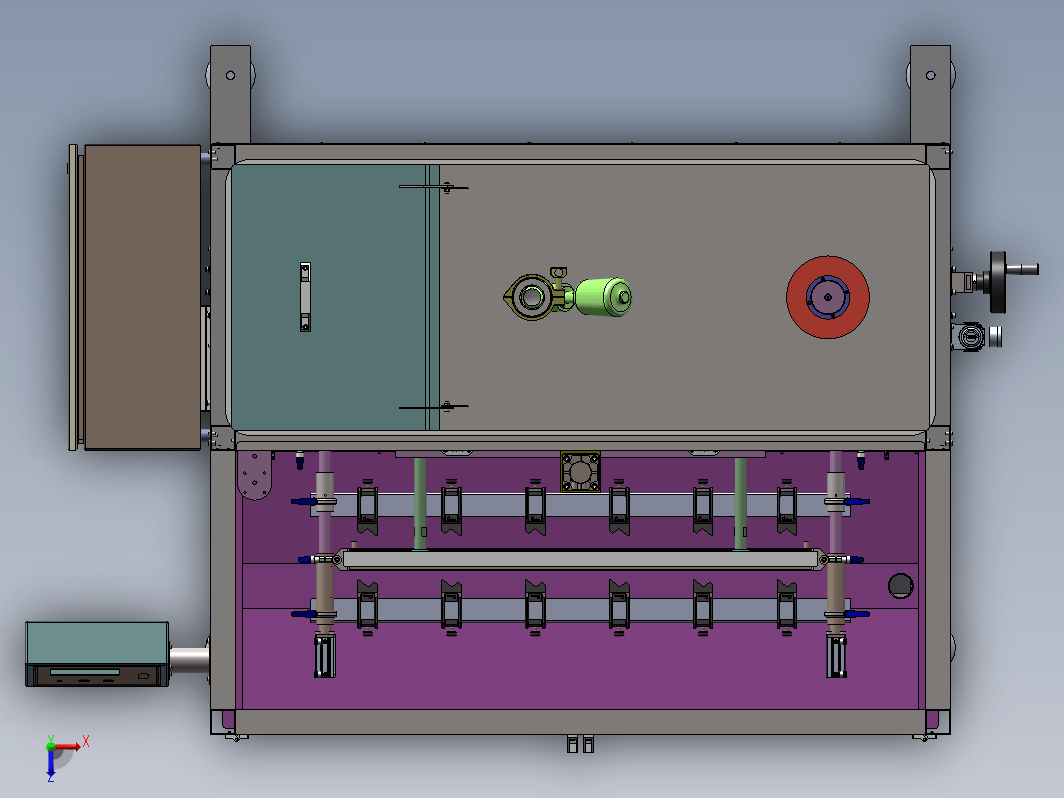
Task: Select the lower hinge of the teal door
Action: (434, 407)
